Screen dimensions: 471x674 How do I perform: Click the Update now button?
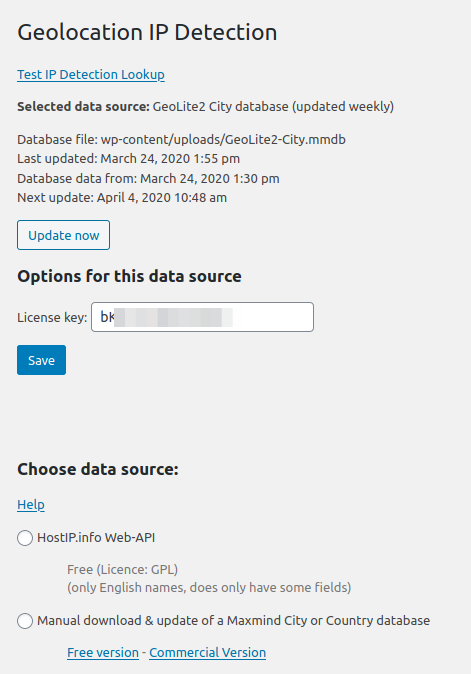(x=64, y=235)
